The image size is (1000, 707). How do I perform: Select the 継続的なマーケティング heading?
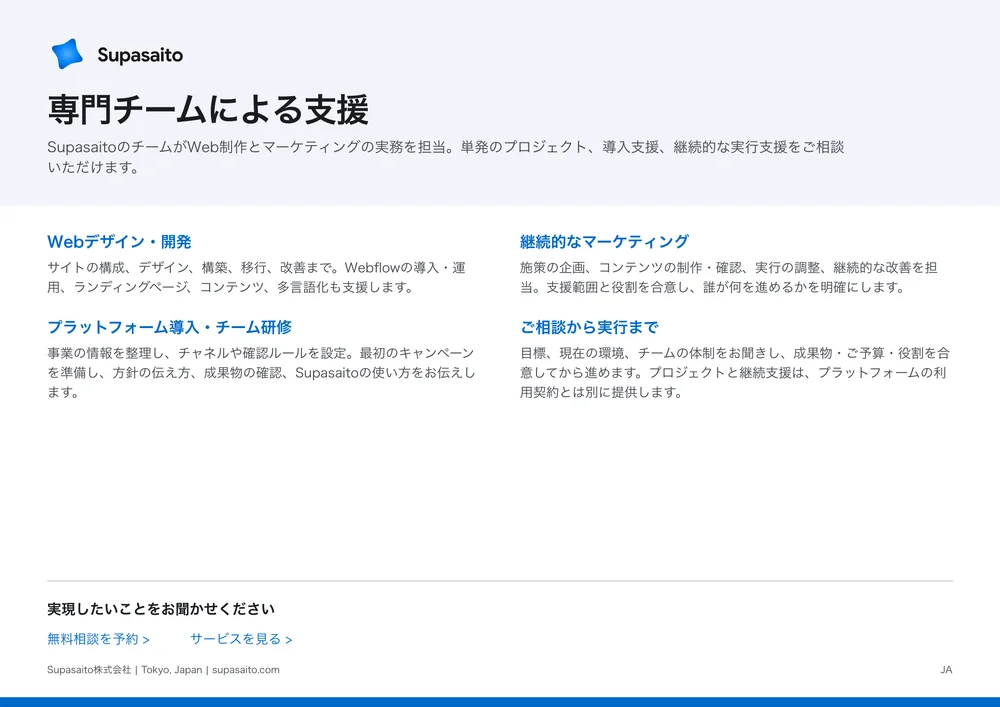pyautogui.click(x=604, y=242)
